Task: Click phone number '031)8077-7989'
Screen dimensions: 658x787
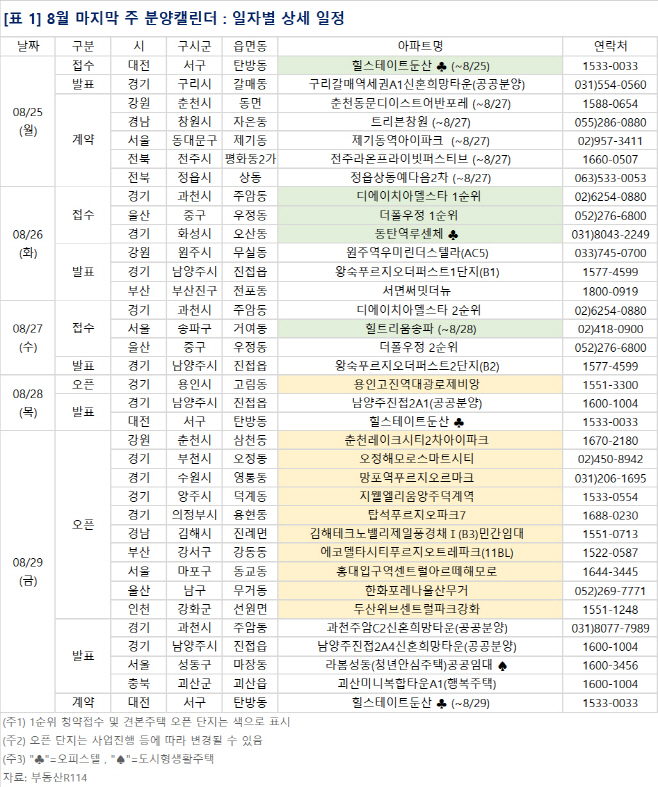Action: 610,628
